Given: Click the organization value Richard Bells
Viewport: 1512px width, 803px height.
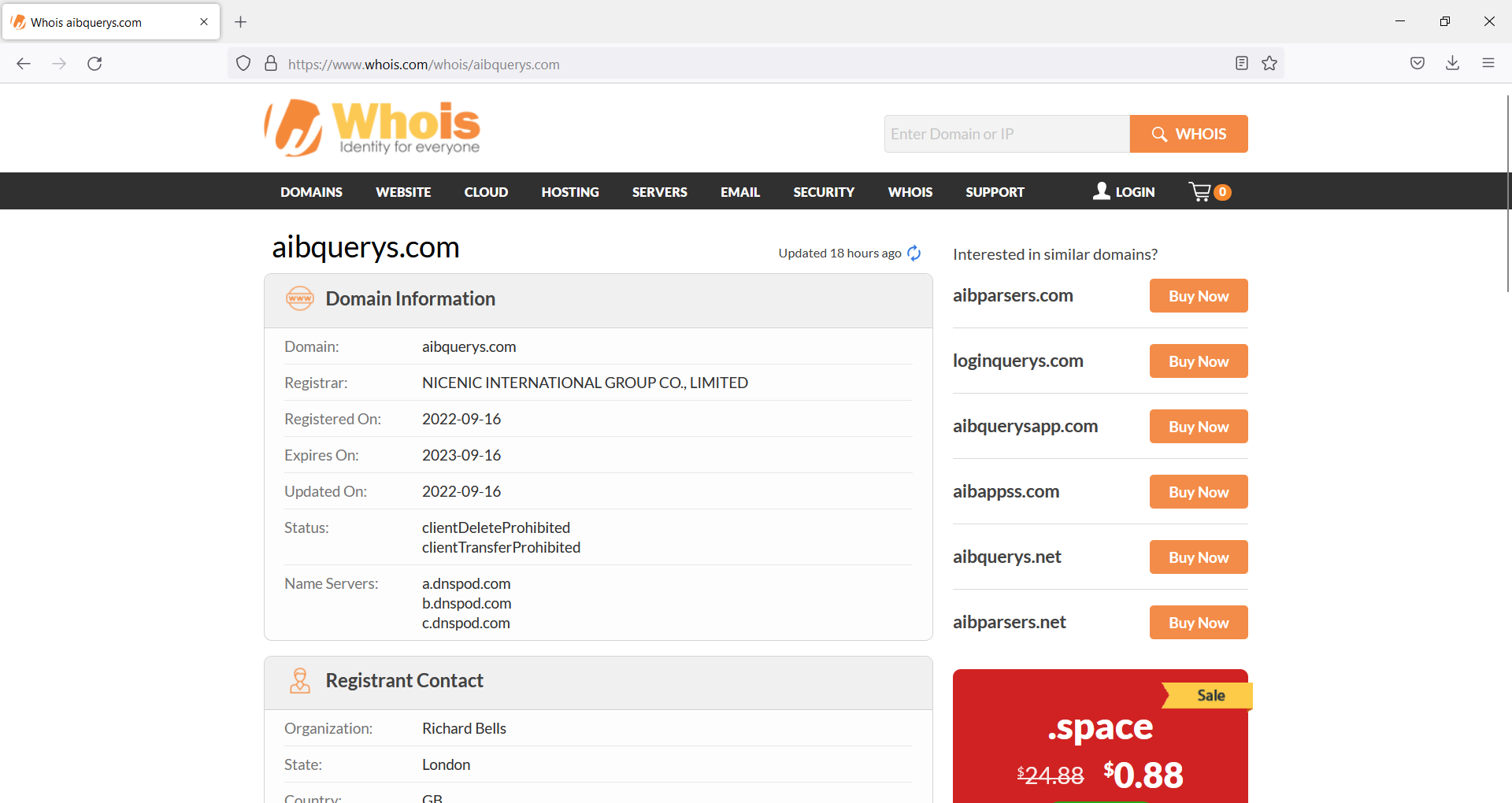Looking at the screenshot, I should (464, 728).
